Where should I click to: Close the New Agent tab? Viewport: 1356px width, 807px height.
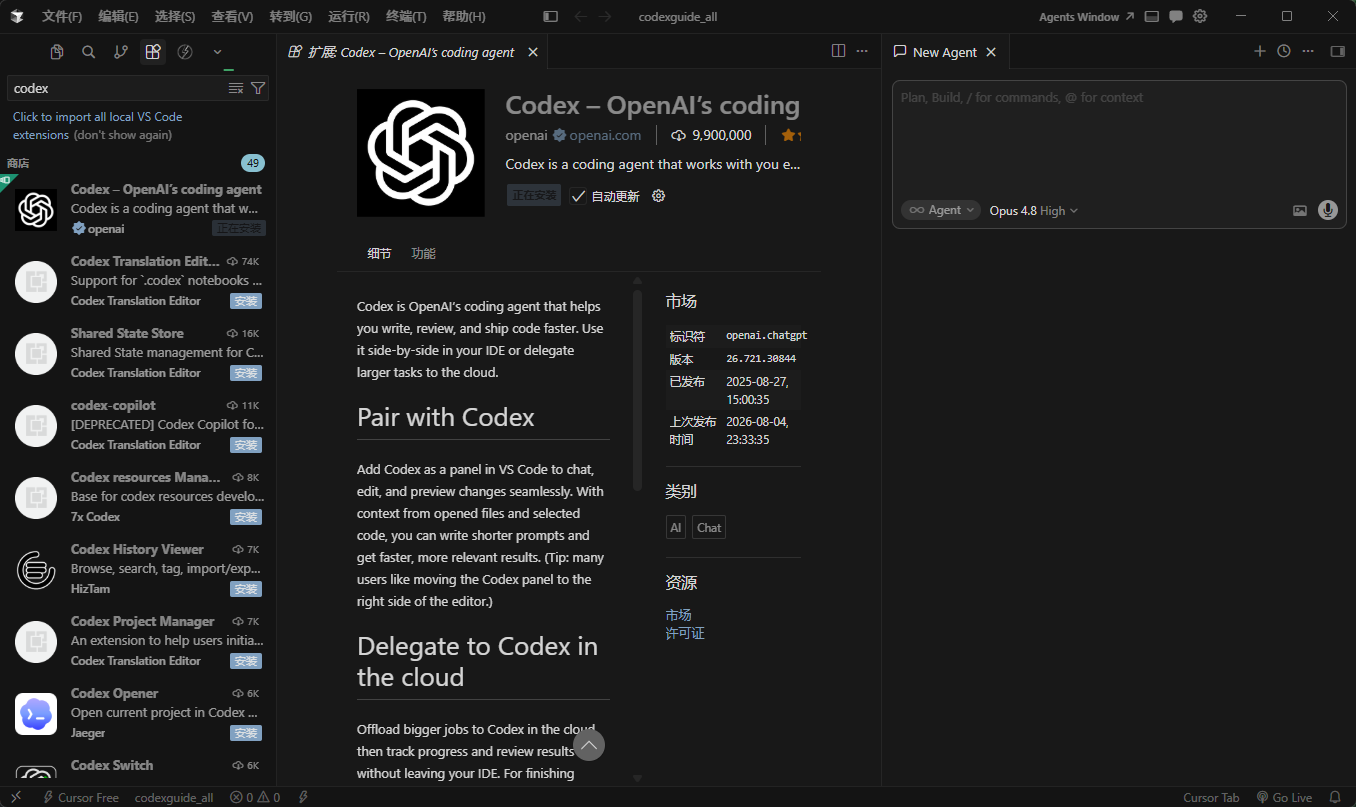[991, 52]
